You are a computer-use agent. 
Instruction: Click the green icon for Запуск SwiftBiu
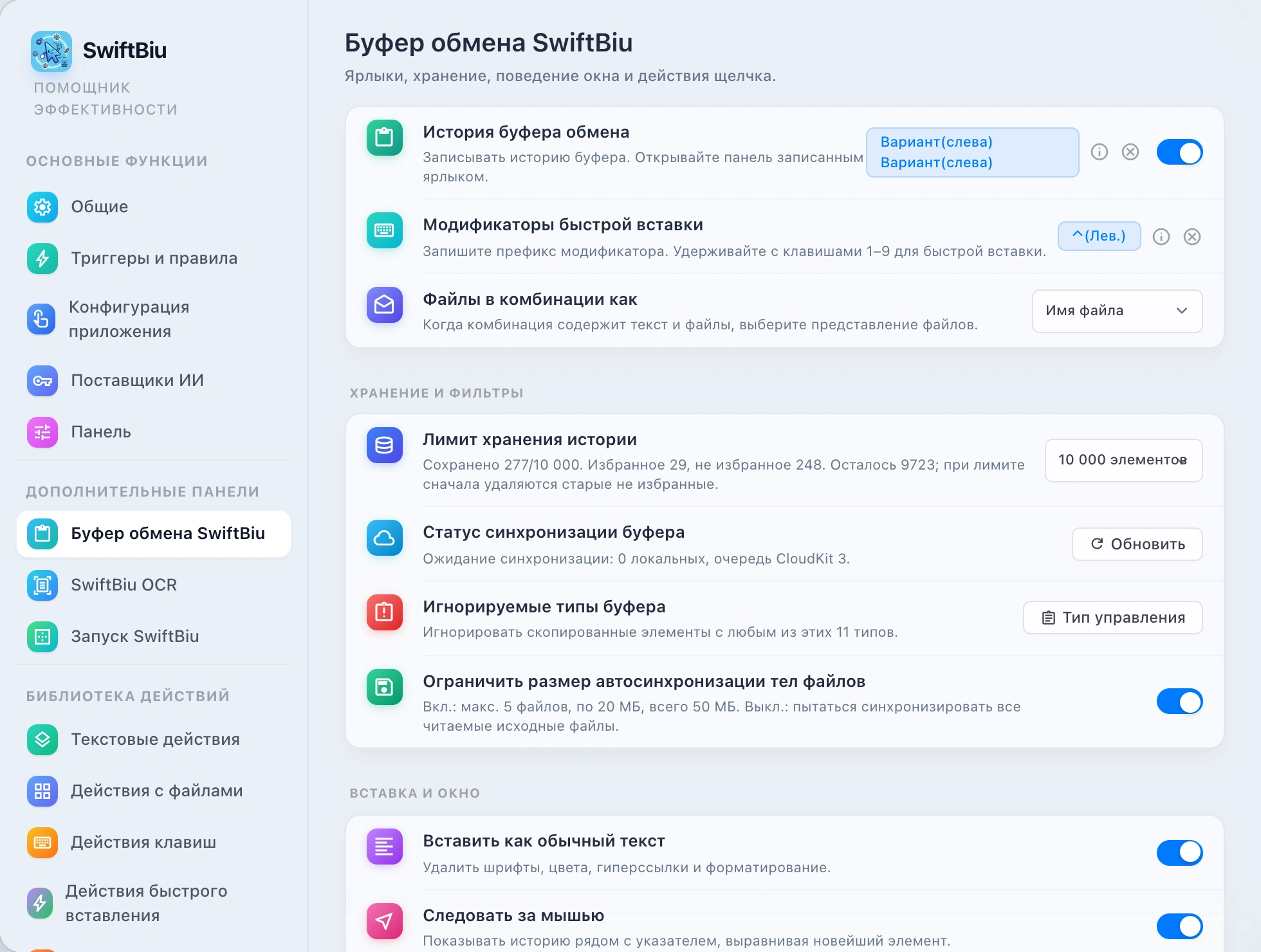click(x=42, y=637)
